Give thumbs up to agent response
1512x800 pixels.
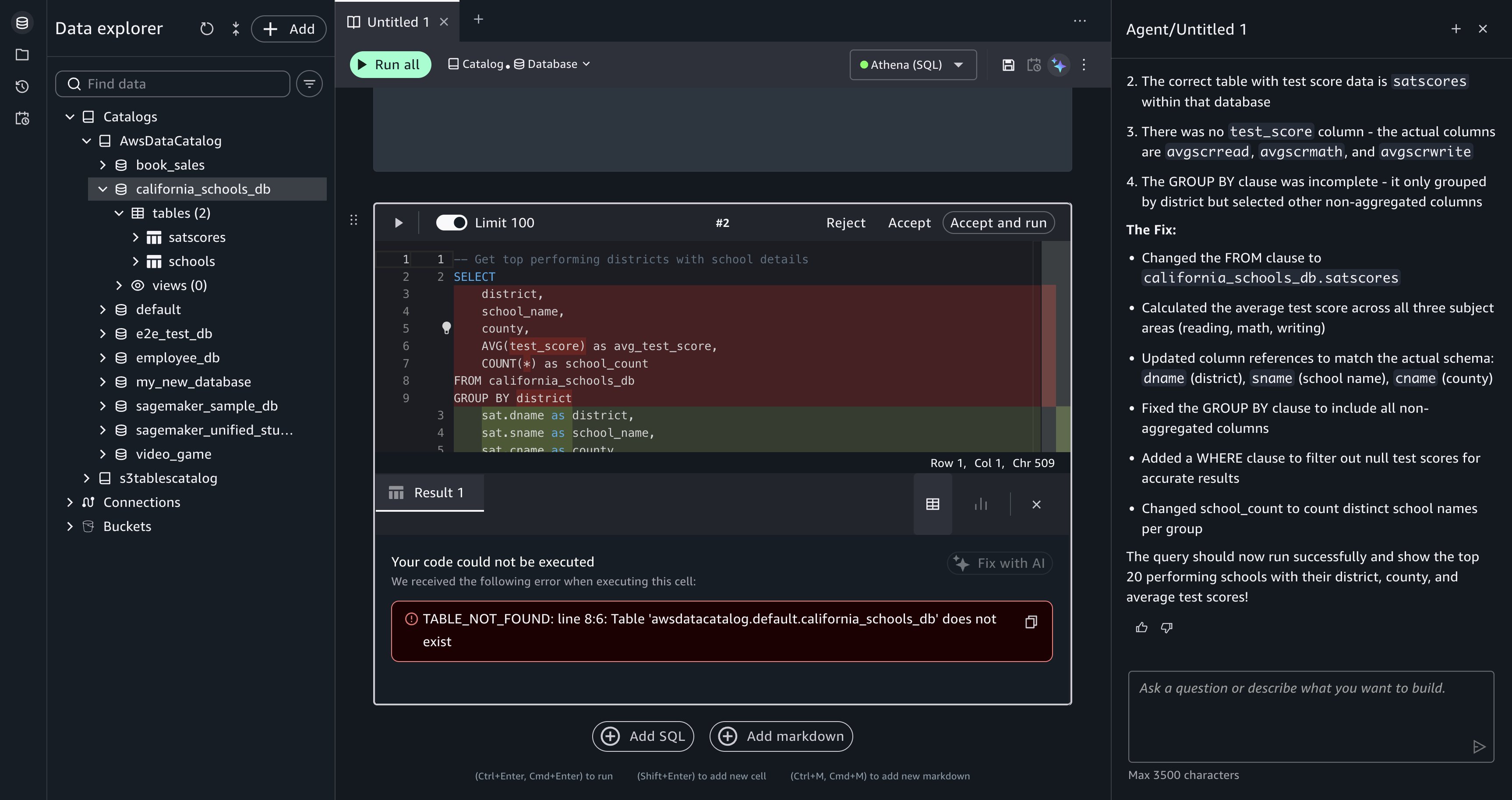pyautogui.click(x=1141, y=627)
